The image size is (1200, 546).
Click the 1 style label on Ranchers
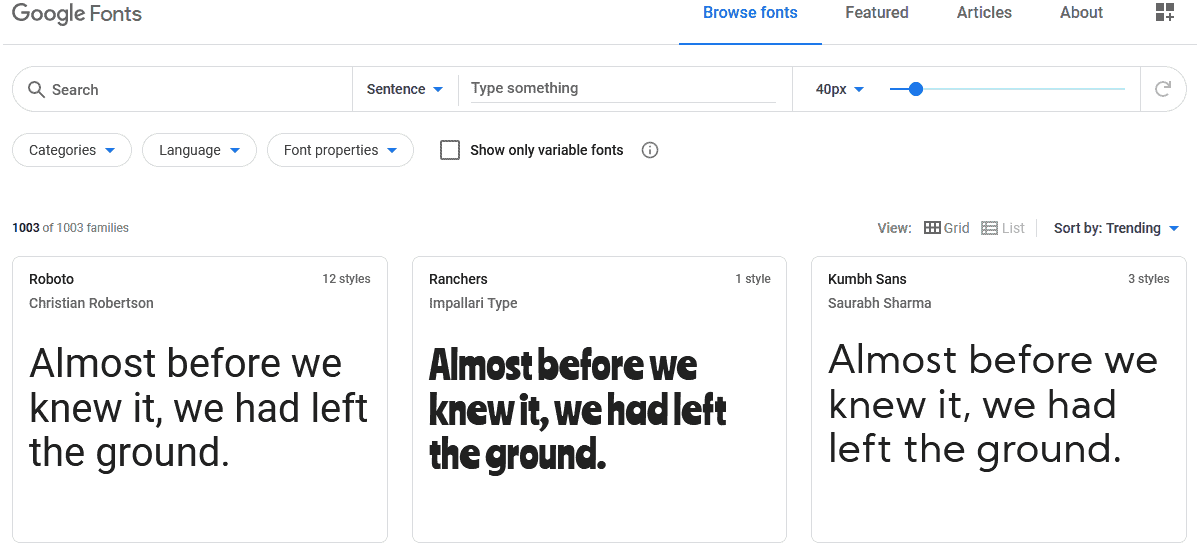(x=753, y=279)
